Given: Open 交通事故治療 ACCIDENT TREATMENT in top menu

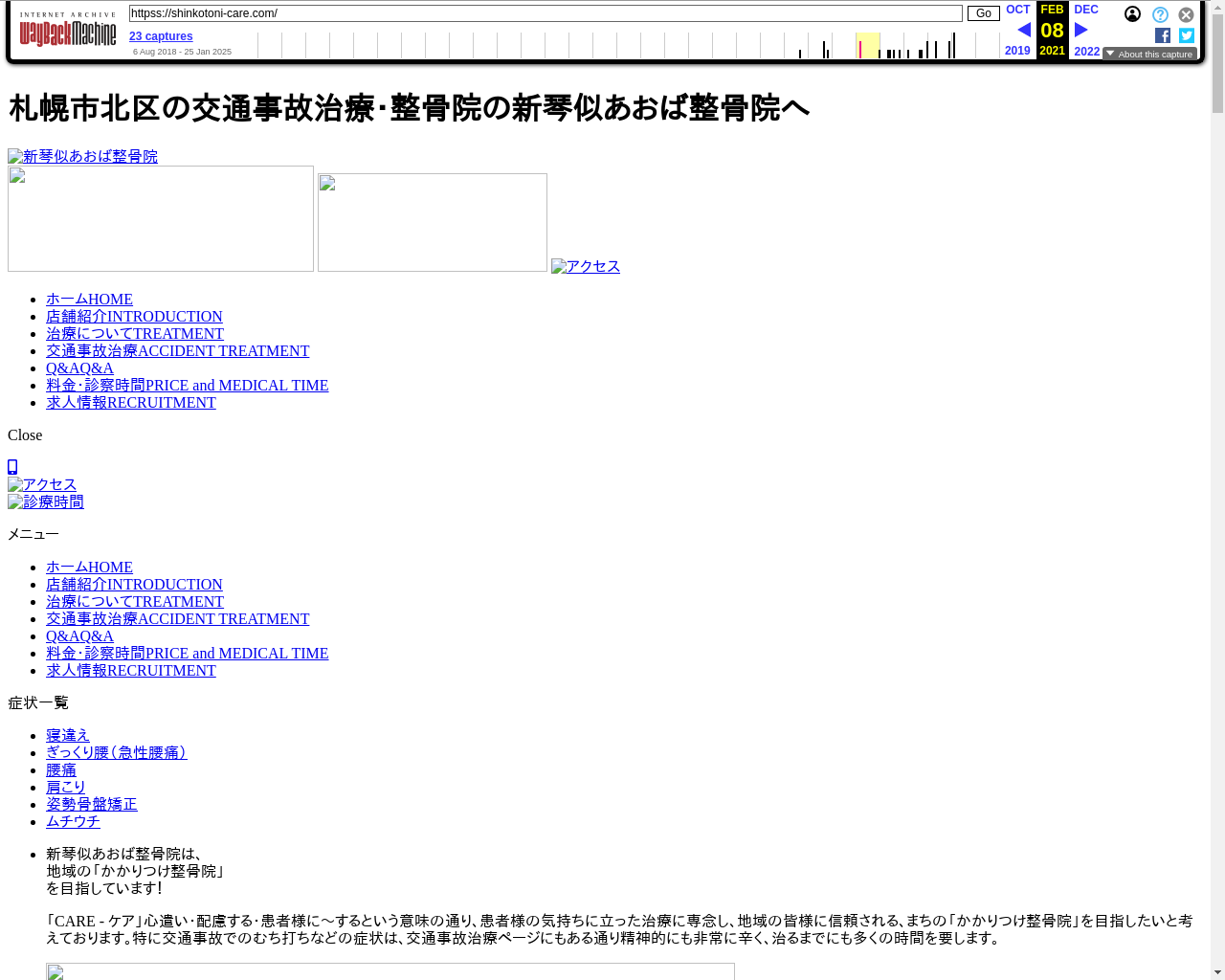Looking at the screenshot, I should tap(177, 351).
